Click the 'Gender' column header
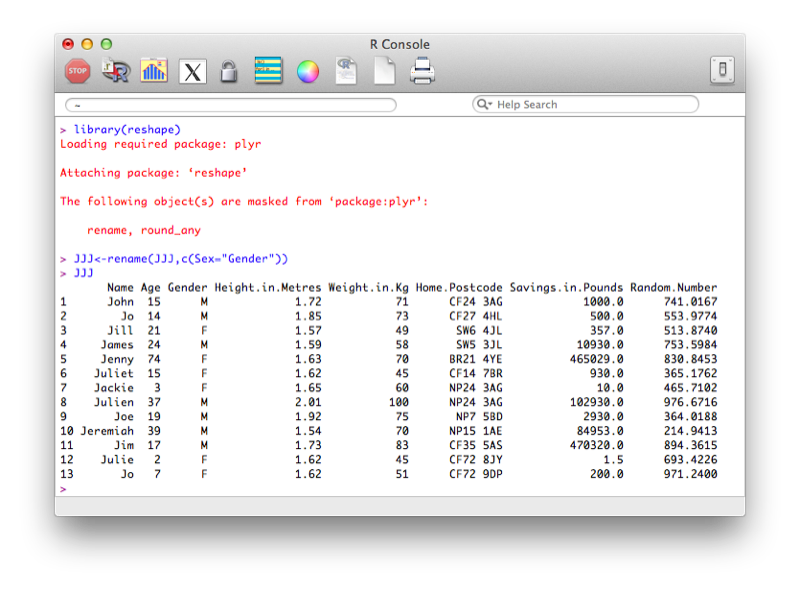Image resolution: width=800 pixels, height=592 pixels. click(187, 287)
